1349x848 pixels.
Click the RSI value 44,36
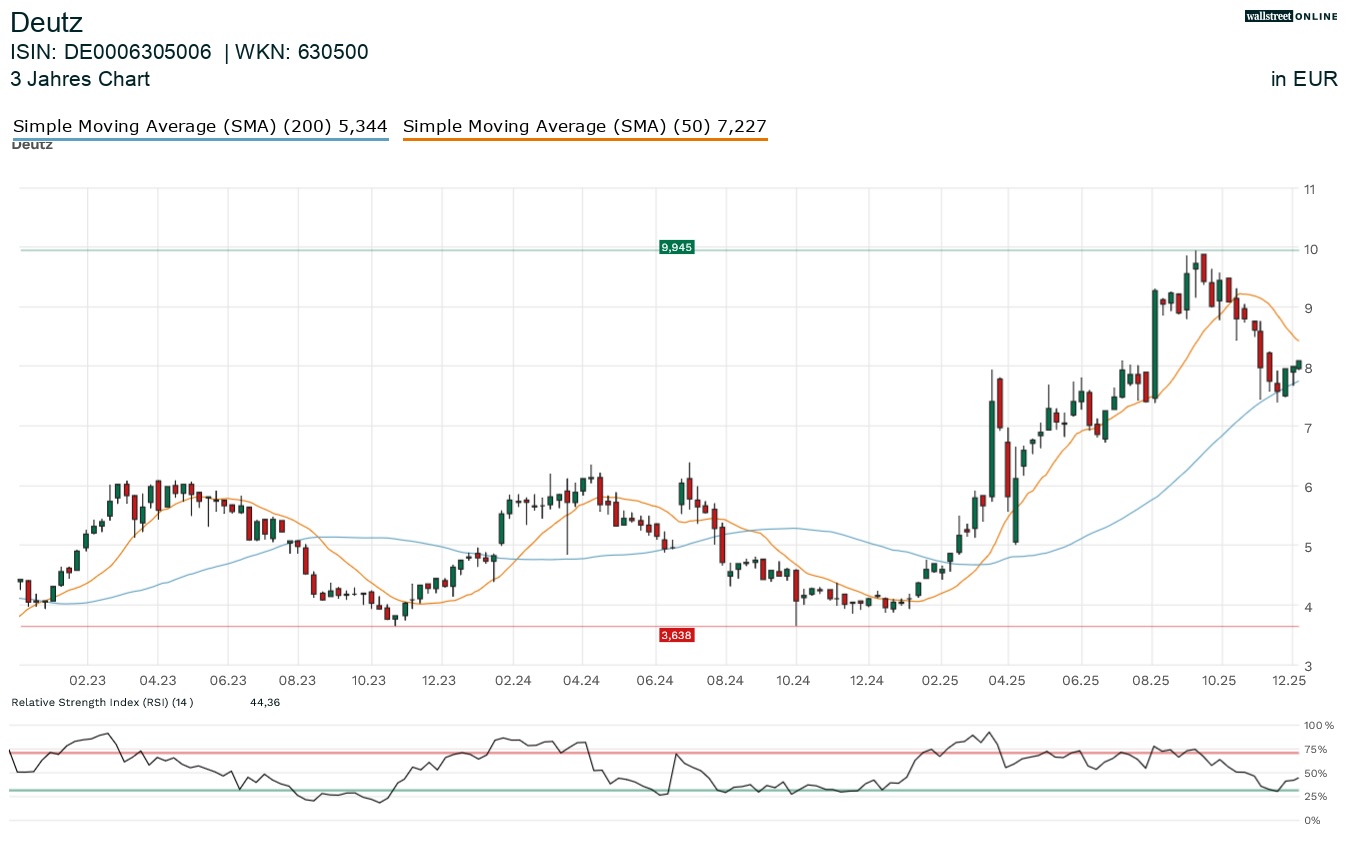pyautogui.click(x=264, y=702)
